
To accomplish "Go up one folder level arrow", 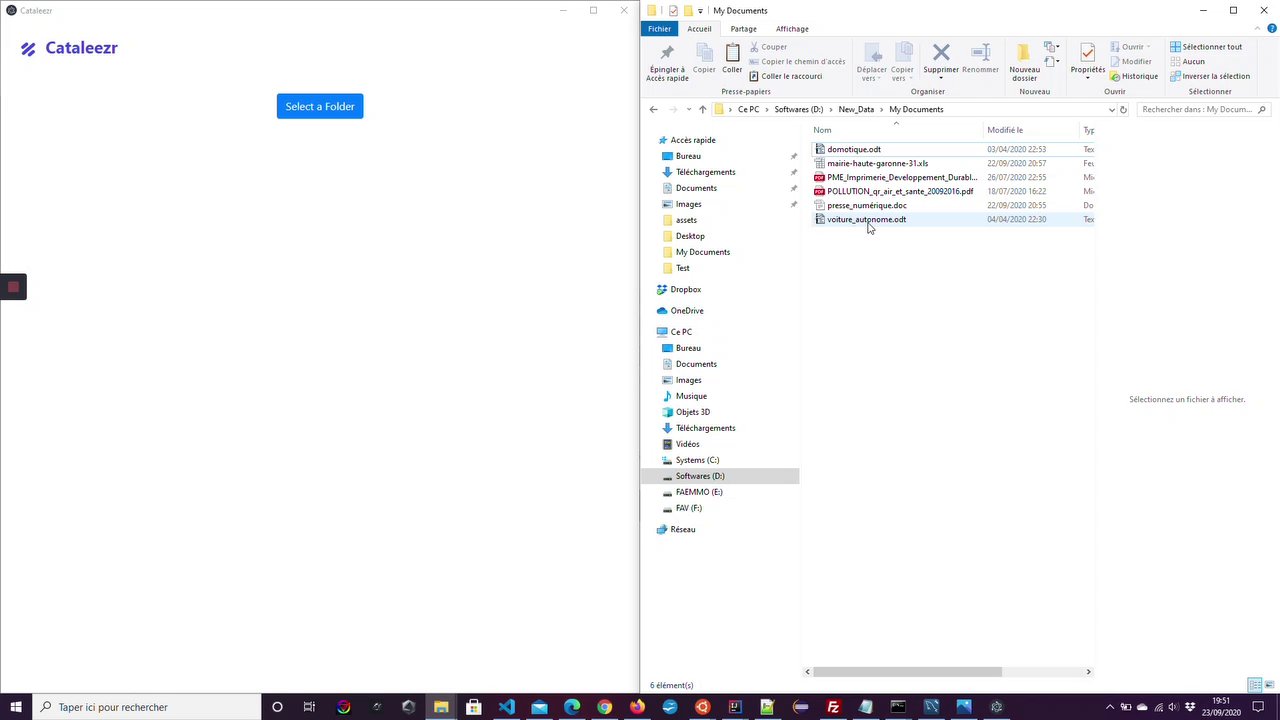I will (x=702, y=110).
